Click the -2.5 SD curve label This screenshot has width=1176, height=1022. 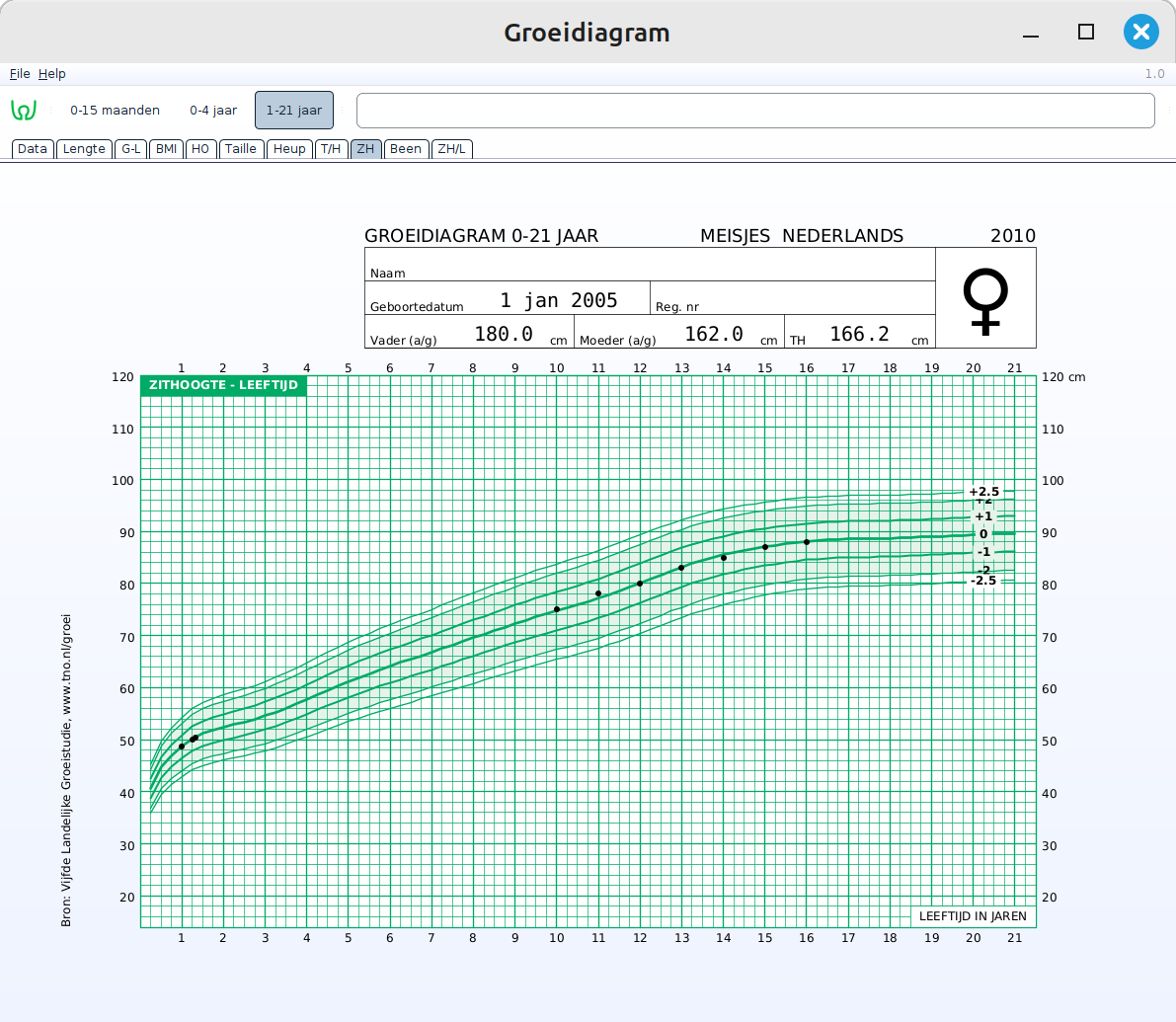tap(983, 581)
